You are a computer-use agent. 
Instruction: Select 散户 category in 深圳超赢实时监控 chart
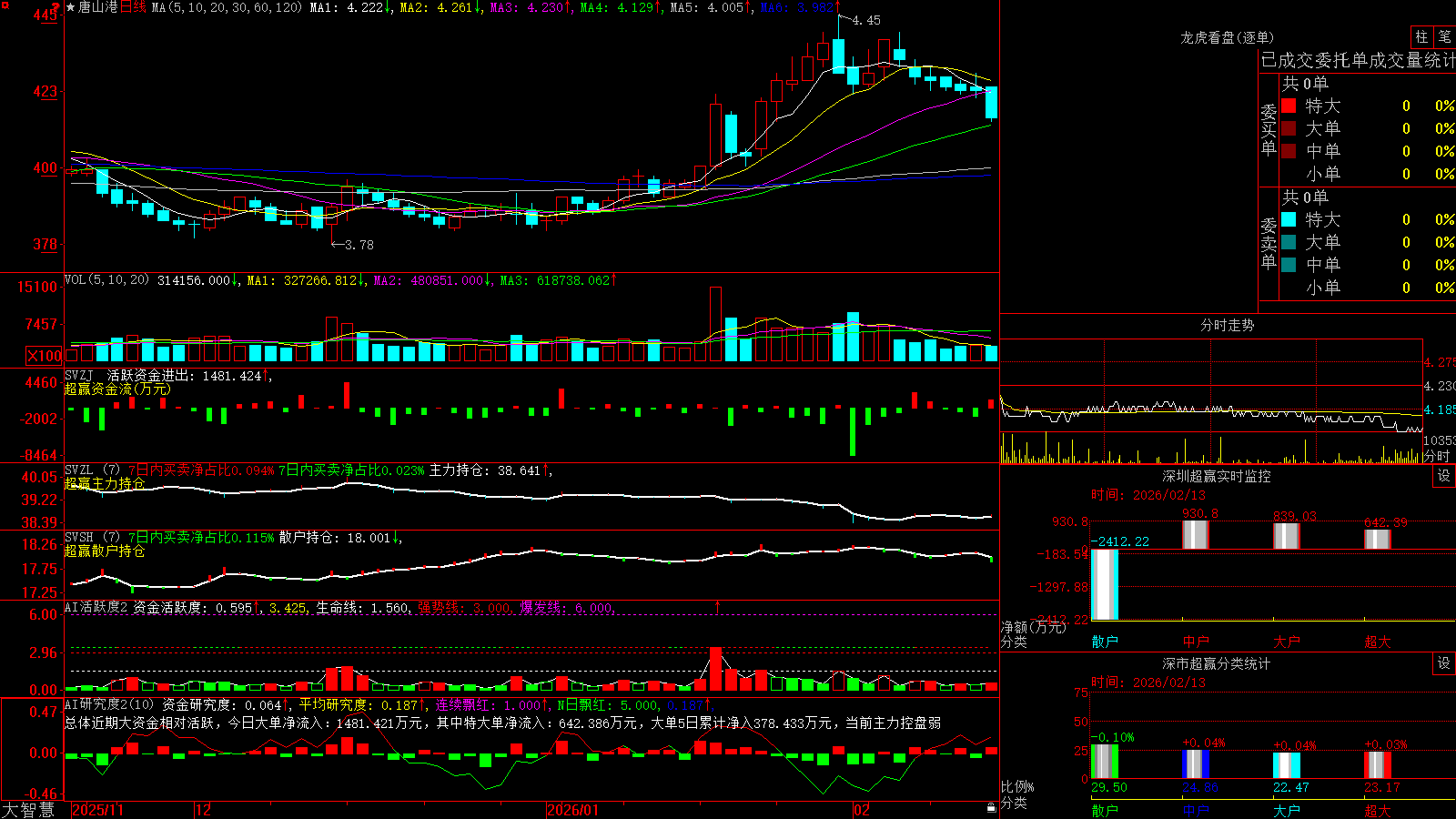click(1105, 642)
